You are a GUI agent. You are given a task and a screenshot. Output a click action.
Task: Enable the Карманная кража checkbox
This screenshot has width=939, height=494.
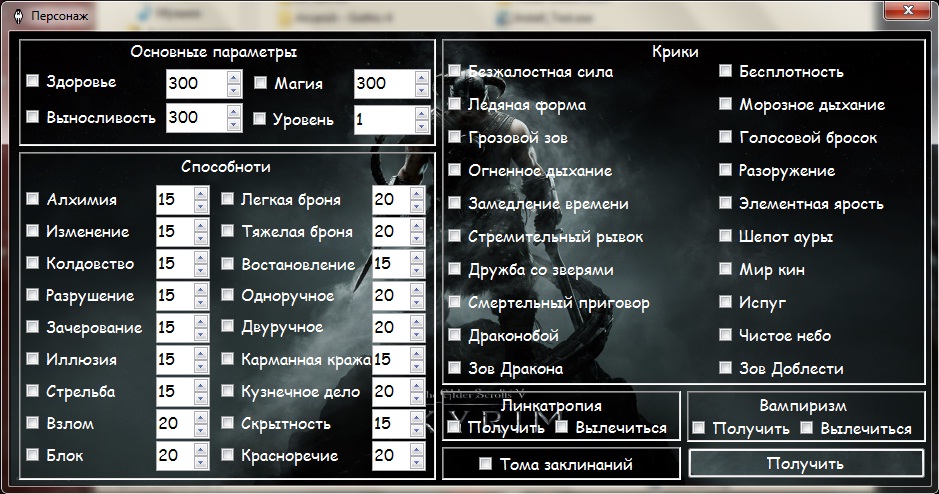[x=228, y=358]
